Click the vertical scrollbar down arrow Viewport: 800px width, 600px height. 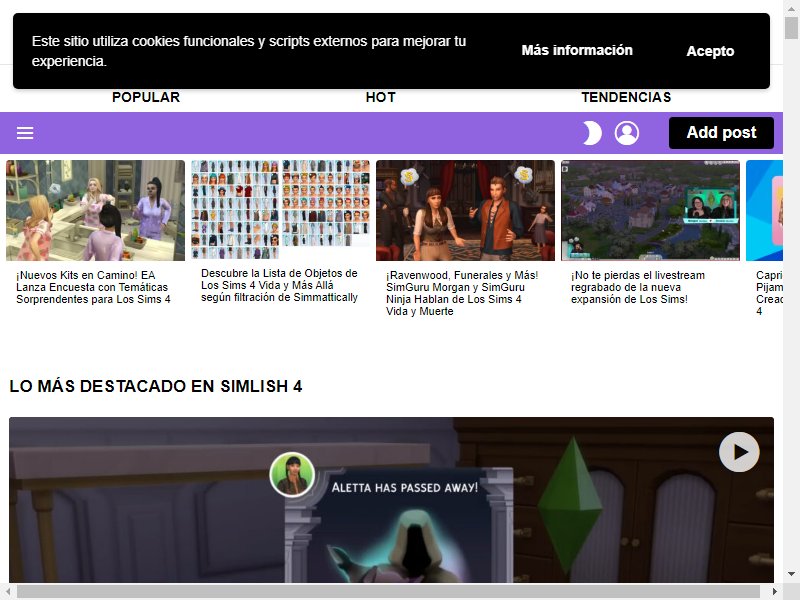[x=791, y=574]
